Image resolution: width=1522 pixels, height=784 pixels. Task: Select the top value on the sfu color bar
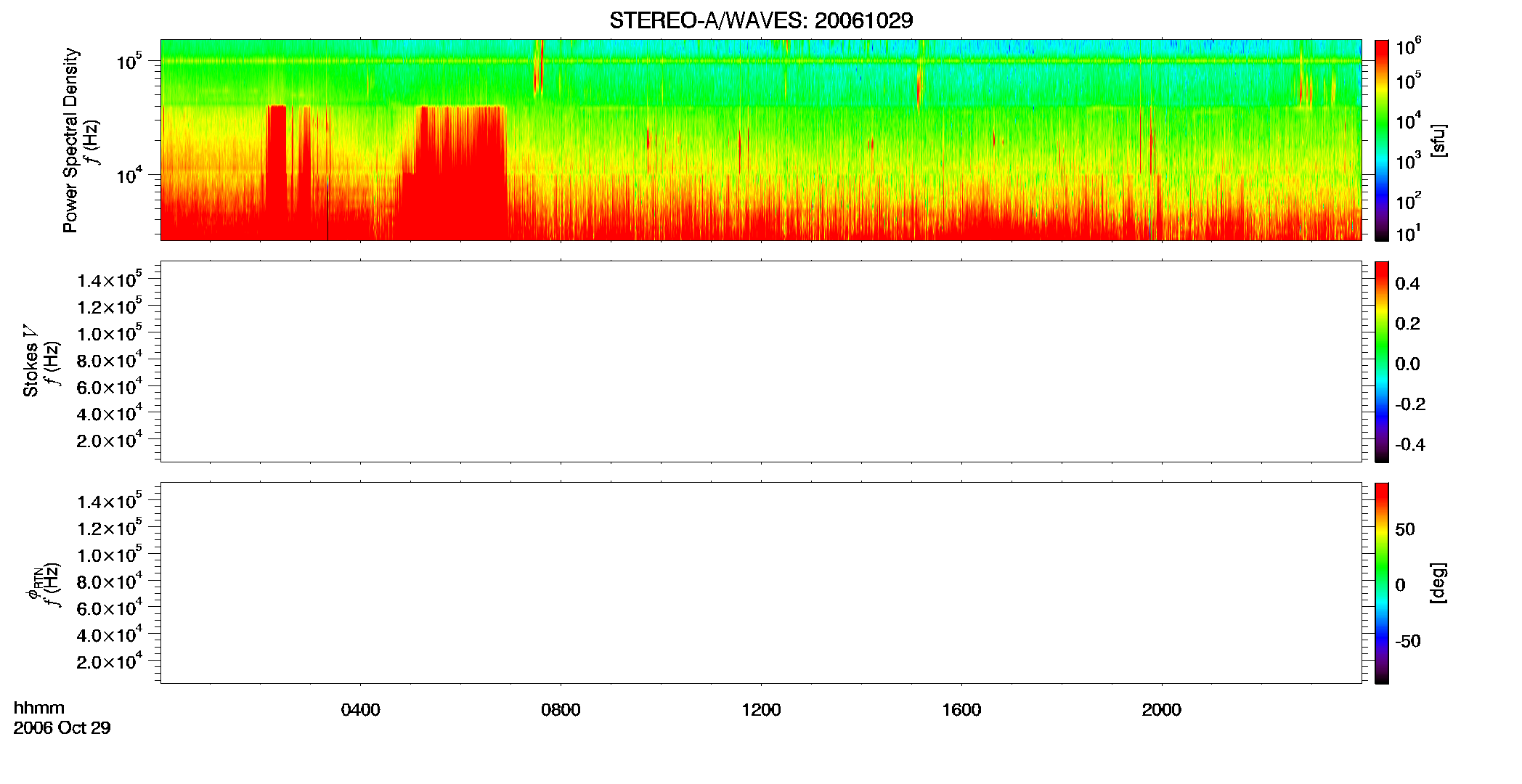[x=1409, y=48]
